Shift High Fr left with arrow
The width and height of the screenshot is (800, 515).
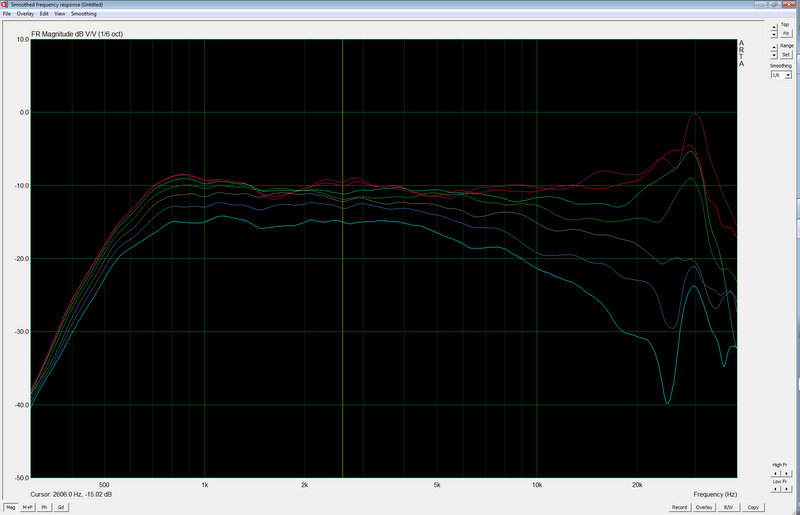point(776,473)
